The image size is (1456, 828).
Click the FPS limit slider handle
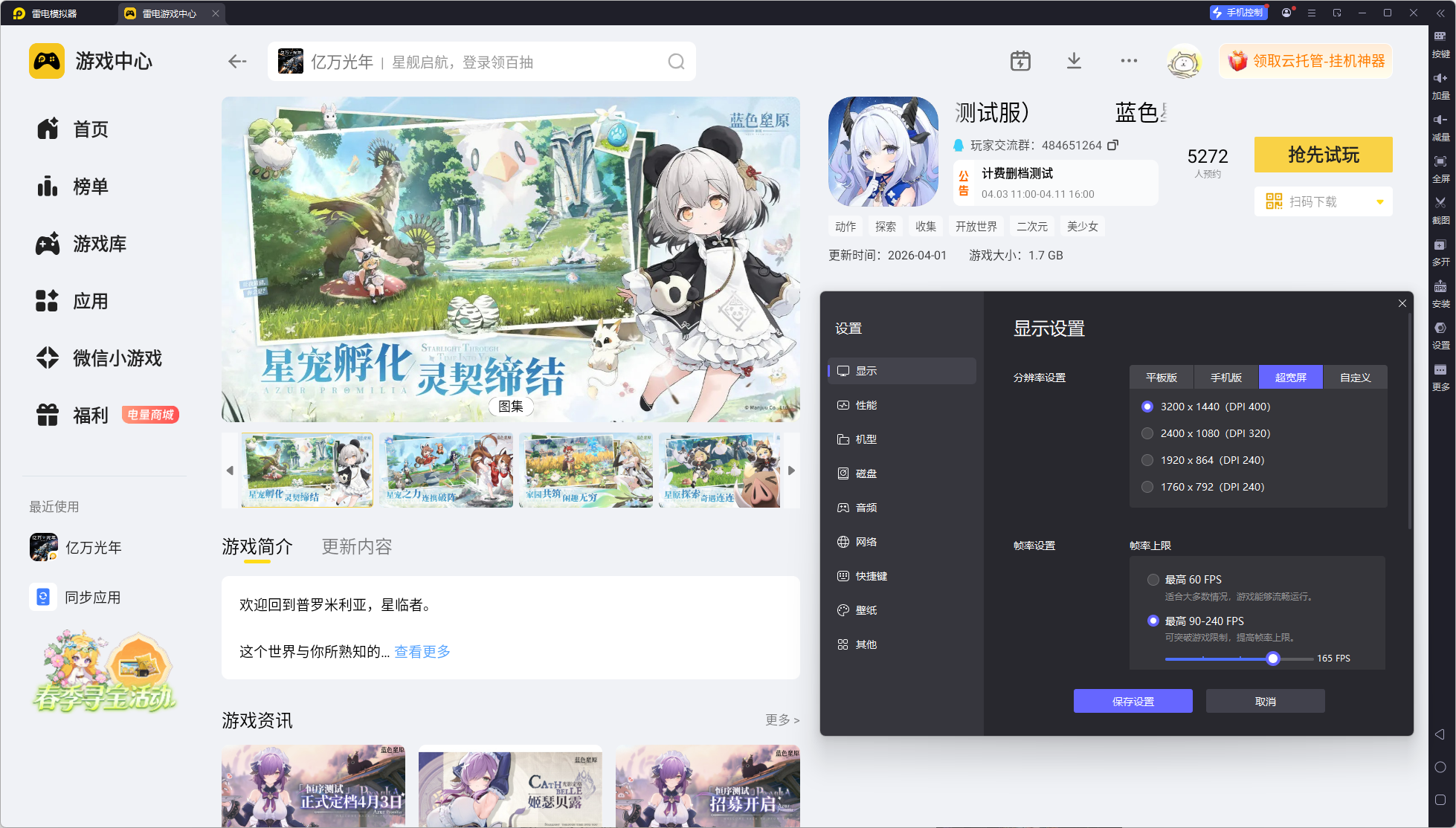(1273, 659)
